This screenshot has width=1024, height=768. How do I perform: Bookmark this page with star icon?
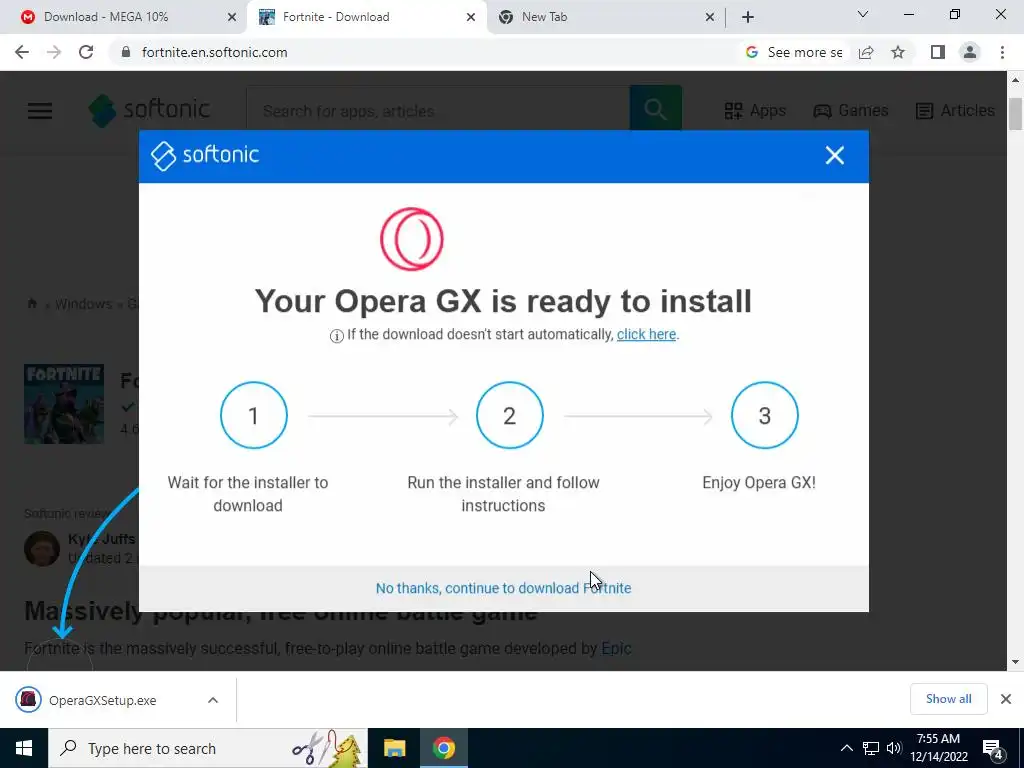(x=898, y=52)
